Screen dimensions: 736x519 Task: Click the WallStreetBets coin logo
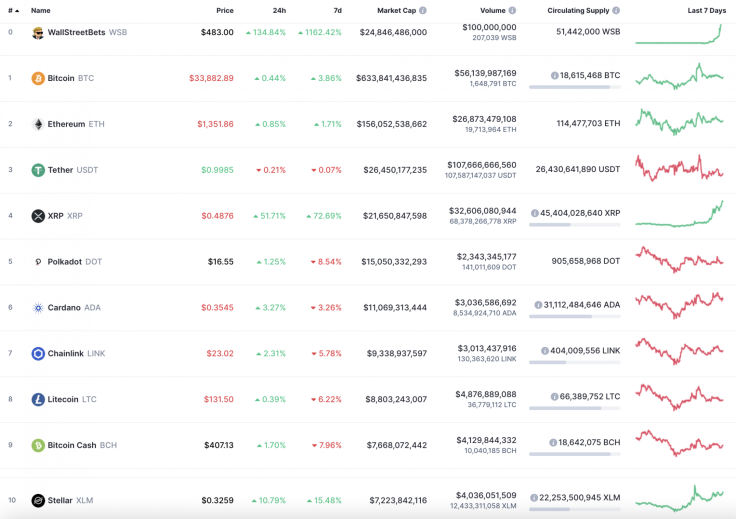click(x=38, y=32)
